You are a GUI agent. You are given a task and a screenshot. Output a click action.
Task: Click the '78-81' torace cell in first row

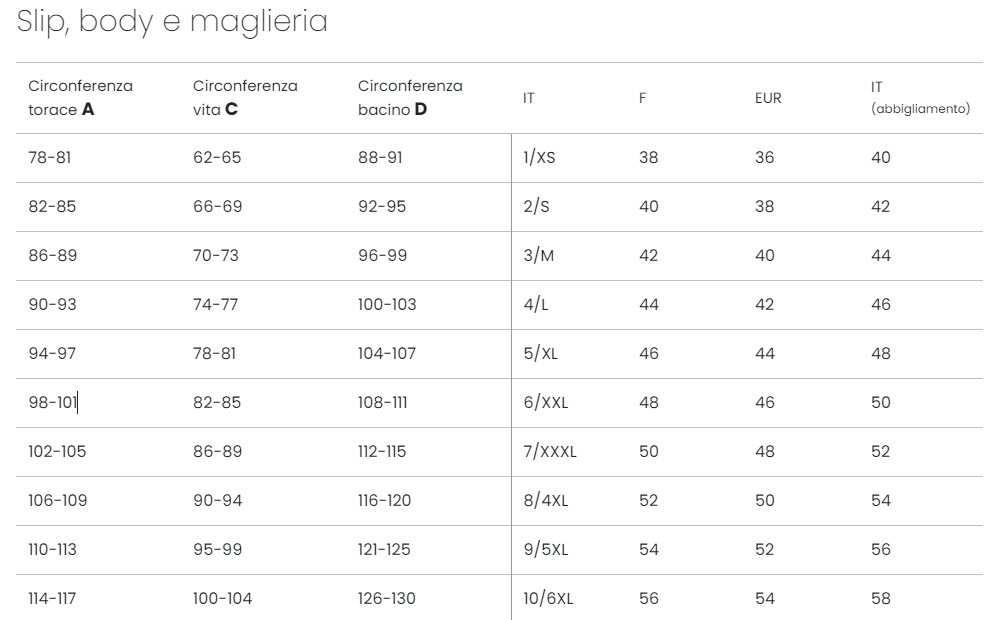click(50, 158)
